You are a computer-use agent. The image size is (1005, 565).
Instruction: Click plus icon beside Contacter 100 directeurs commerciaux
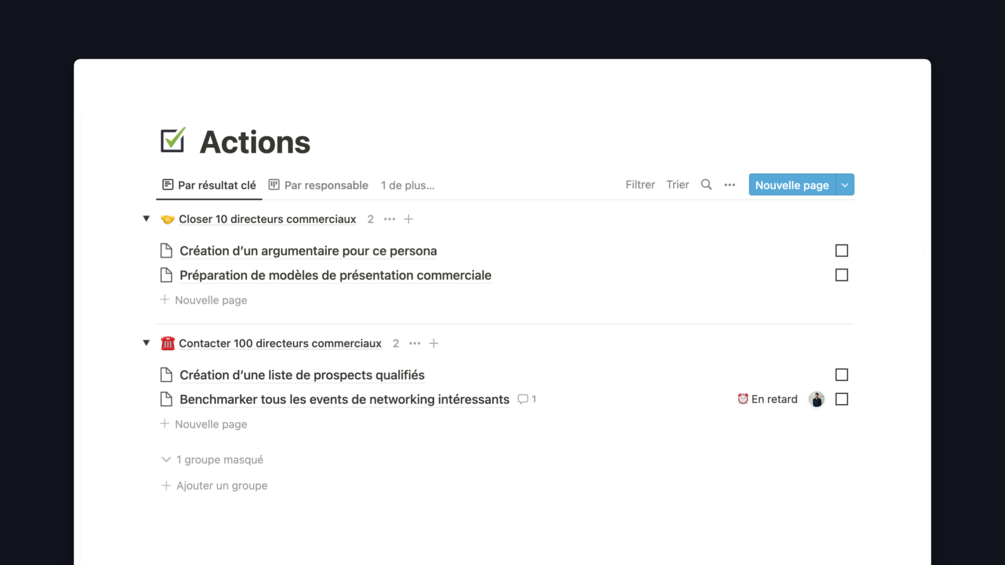pyautogui.click(x=434, y=344)
